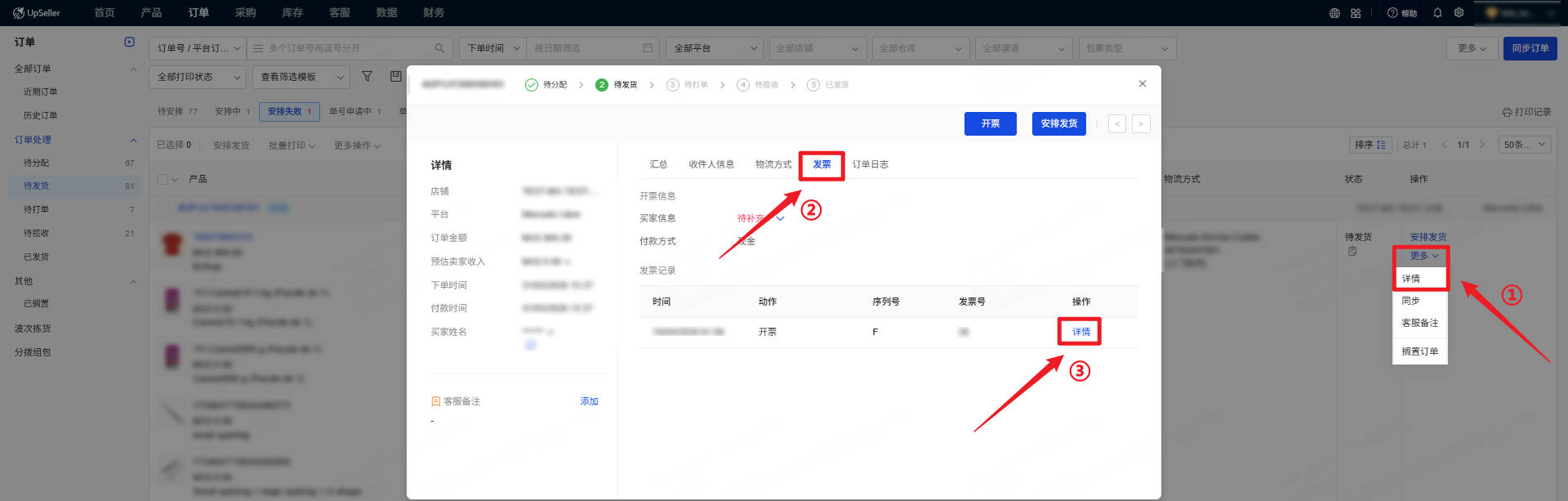Go to next order with right arrow

pos(1141,123)
